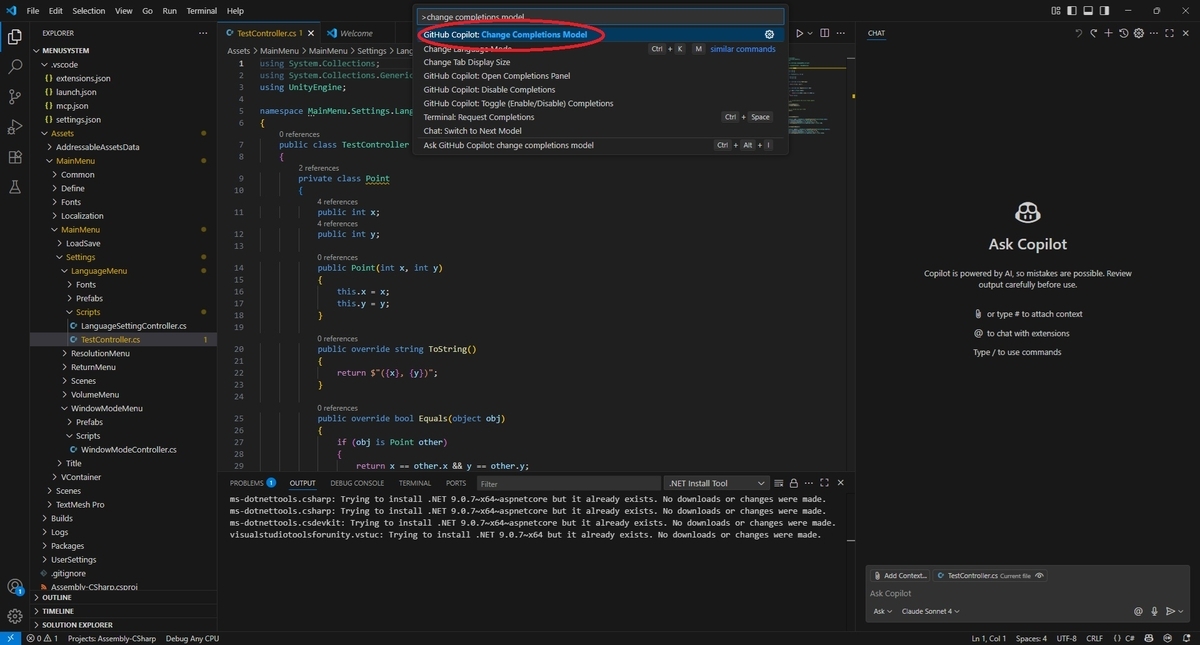Start voice chat with the microphone icon

[1154, 611]
